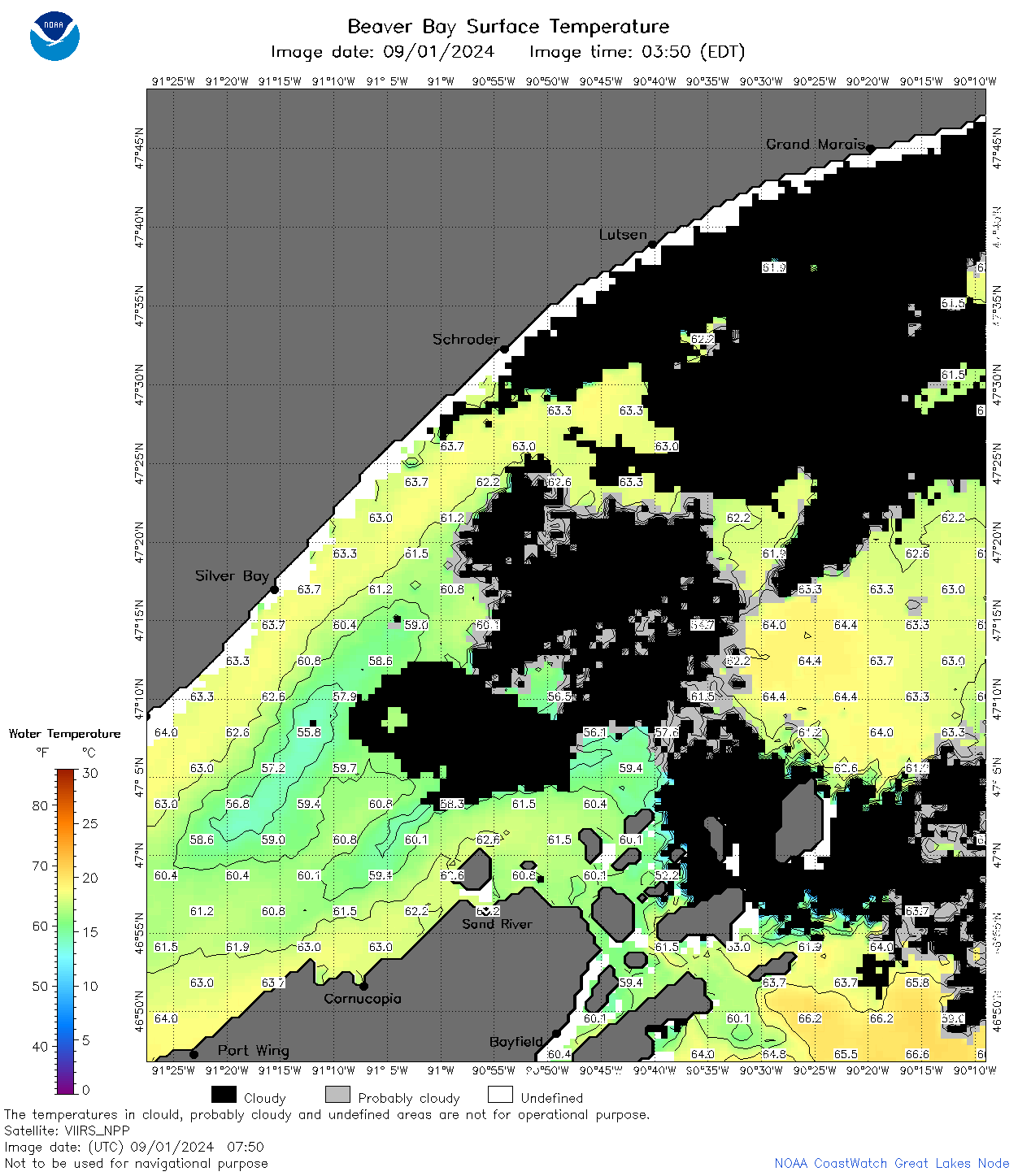Select the Port Wing city label

pos(254,1050)
